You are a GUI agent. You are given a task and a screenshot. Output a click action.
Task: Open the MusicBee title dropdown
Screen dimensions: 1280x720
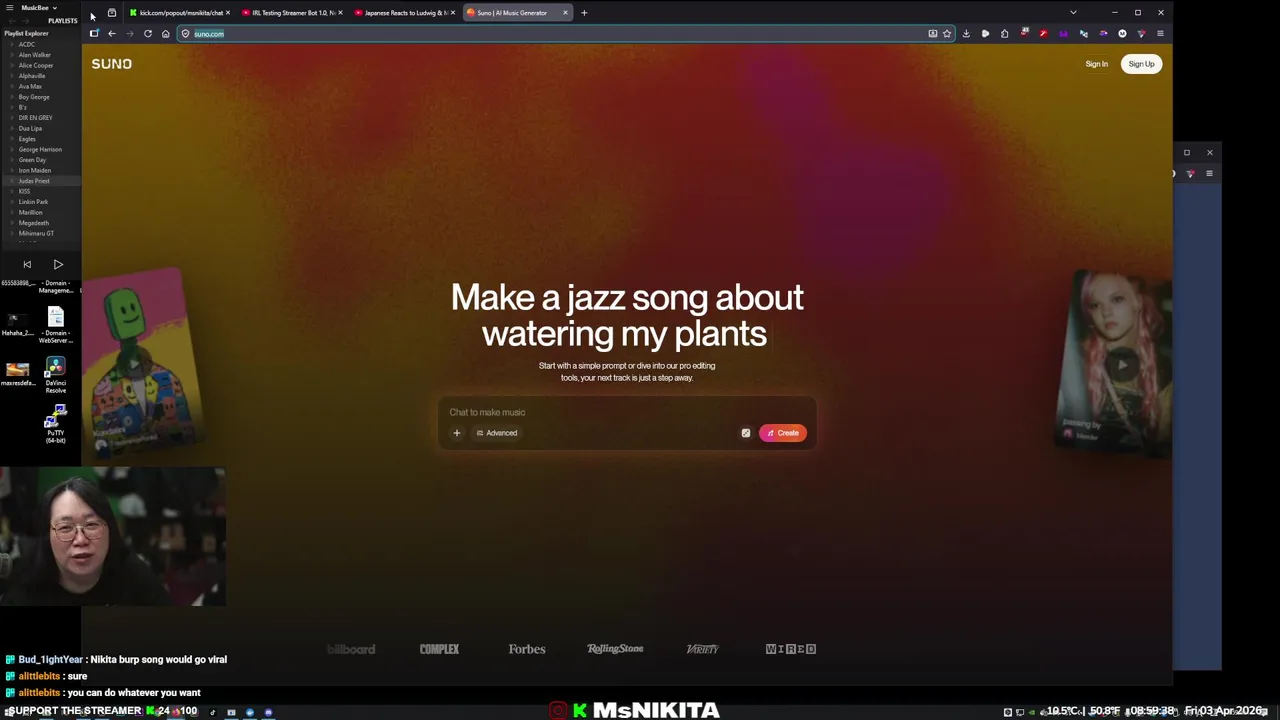pyautogui.click(x=40, y=8)
